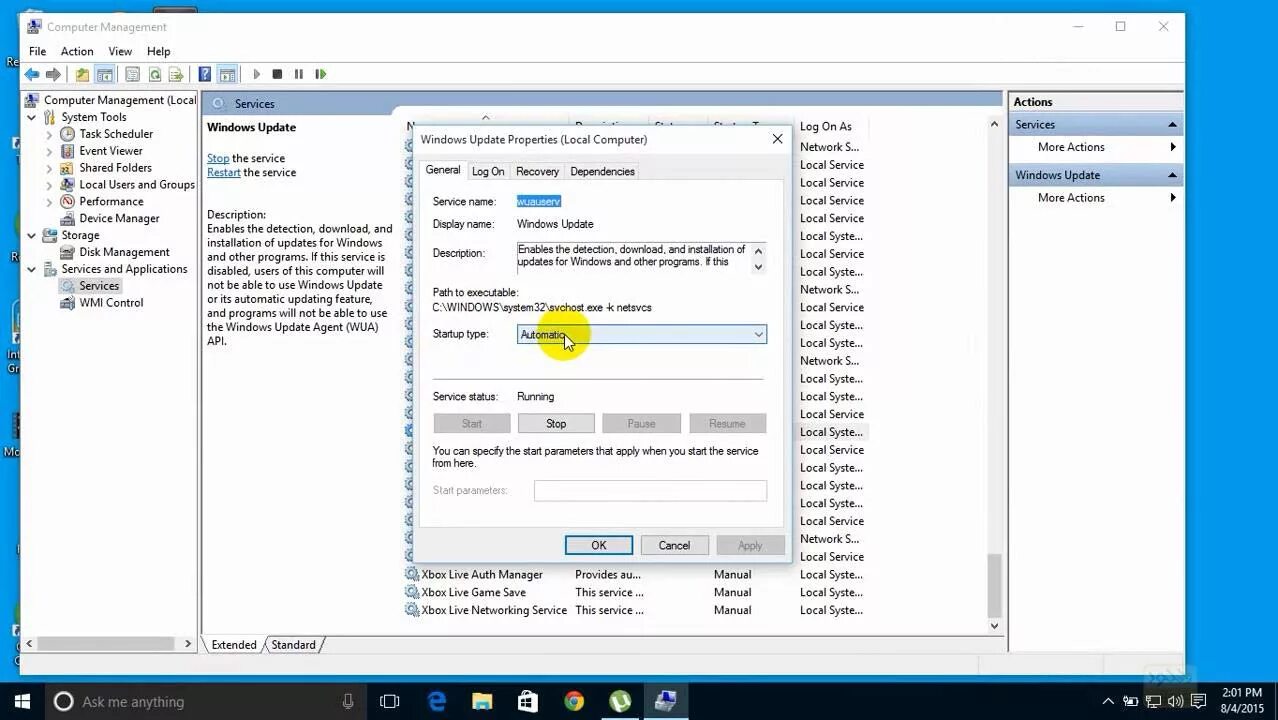1278x720 pixels.
Task: Show hidden tray icons with the chevron
Action: tap(1108, 701)
